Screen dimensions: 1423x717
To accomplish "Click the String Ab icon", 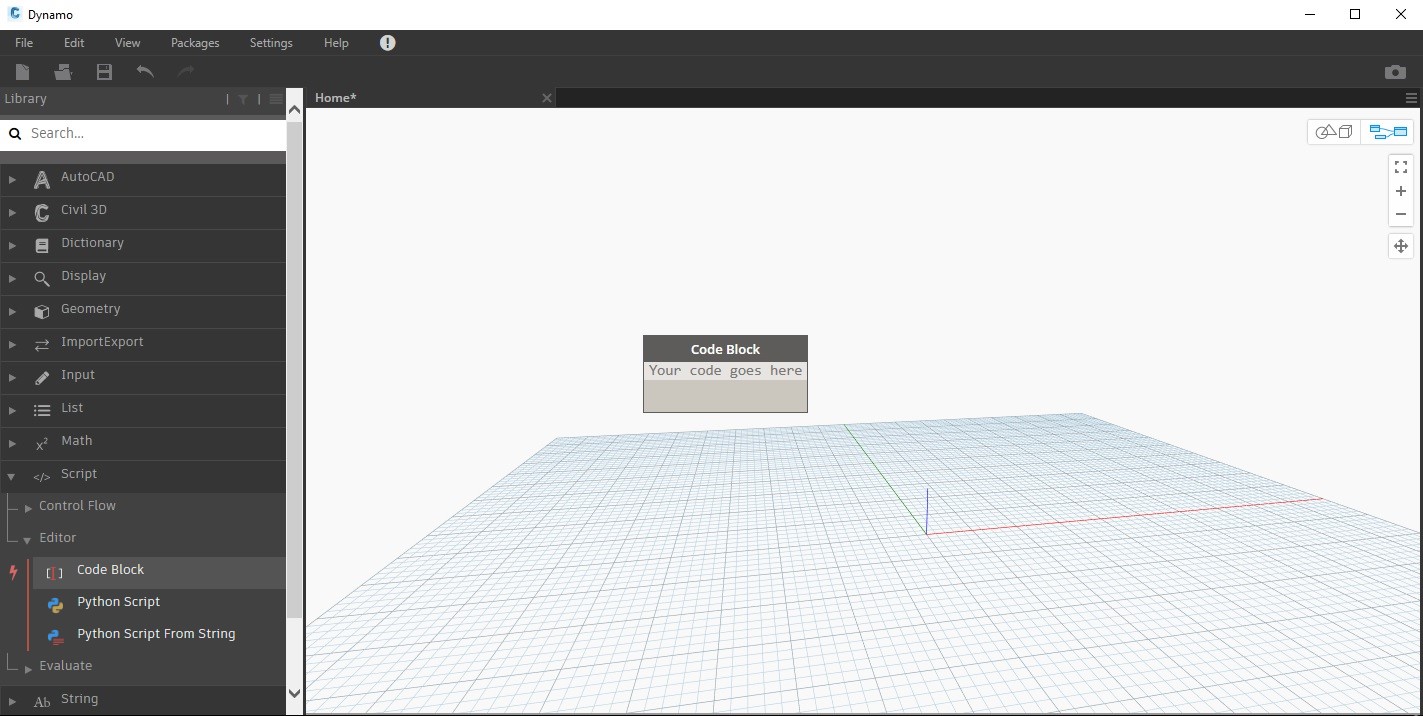I will click(42, 702).
